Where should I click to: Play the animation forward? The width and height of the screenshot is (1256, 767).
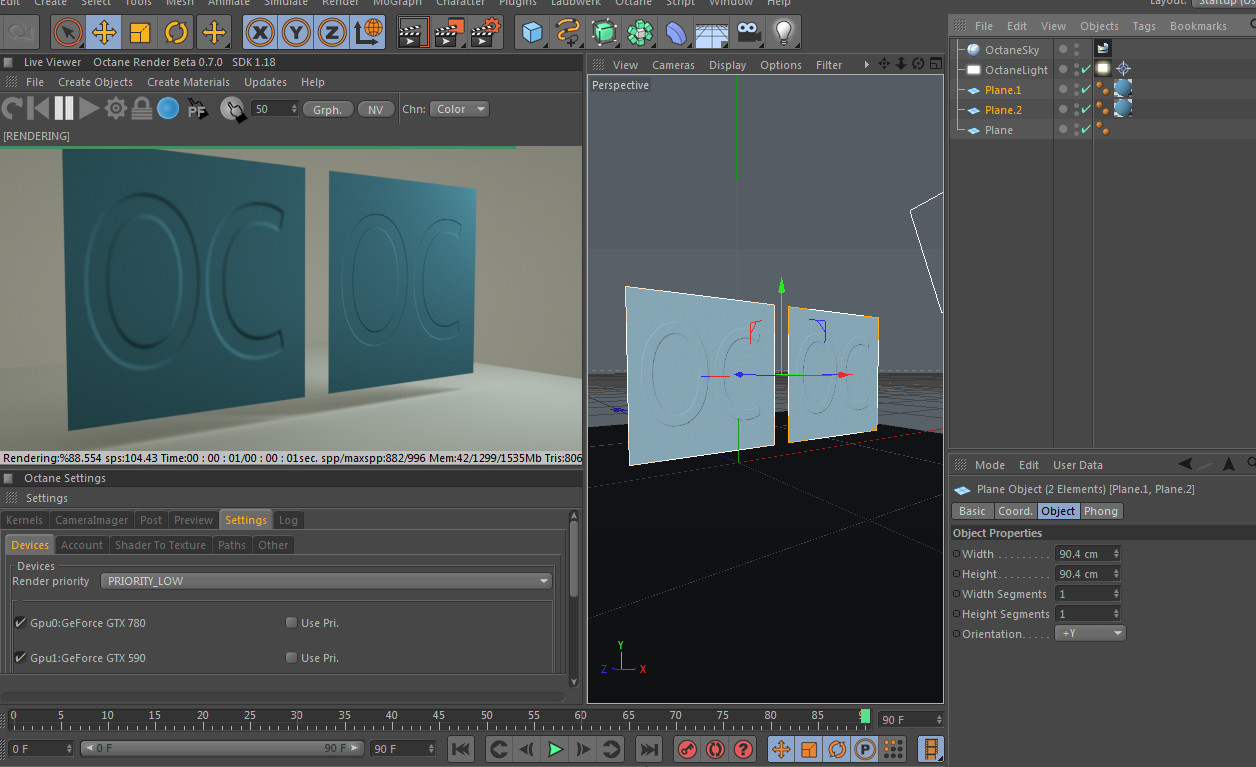(x=556, y=749)
